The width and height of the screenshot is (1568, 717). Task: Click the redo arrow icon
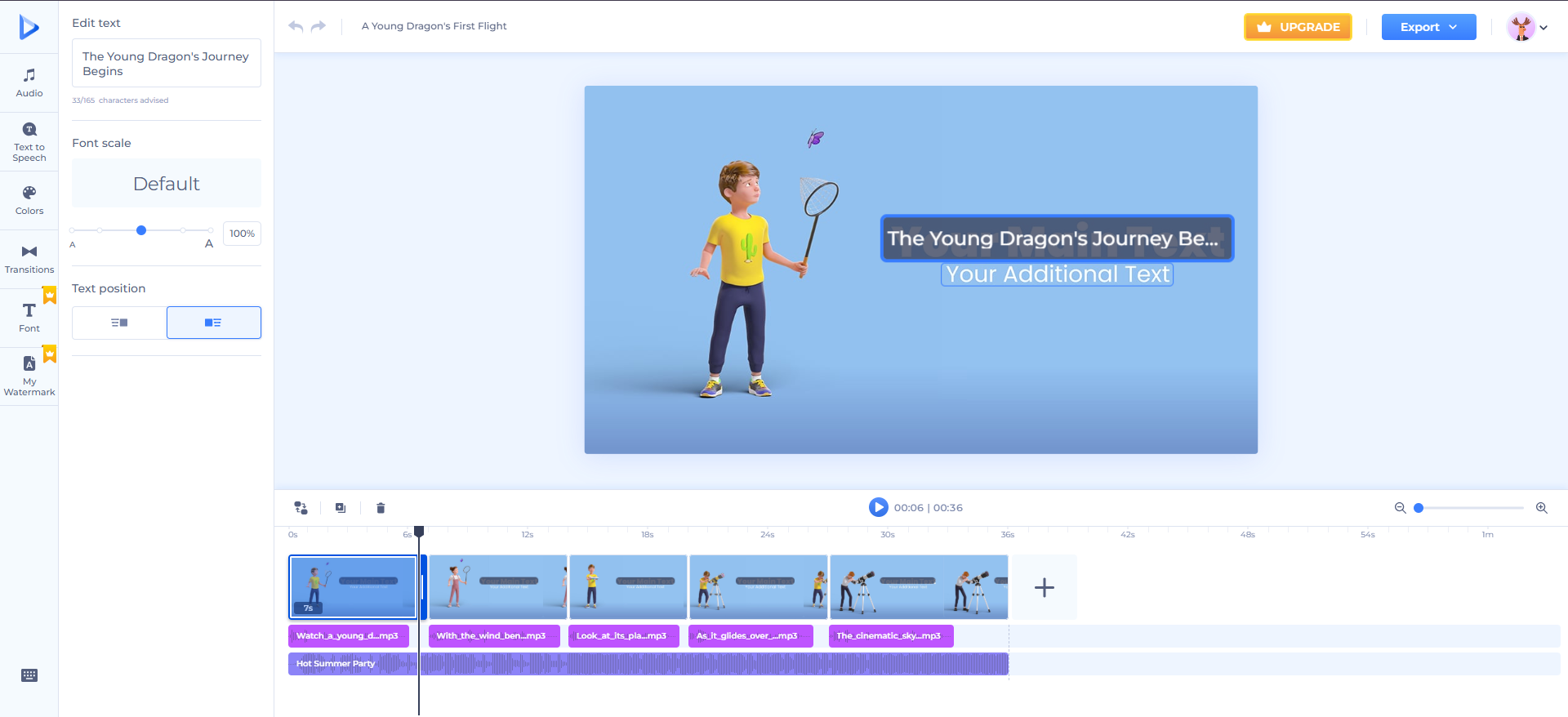318,26
